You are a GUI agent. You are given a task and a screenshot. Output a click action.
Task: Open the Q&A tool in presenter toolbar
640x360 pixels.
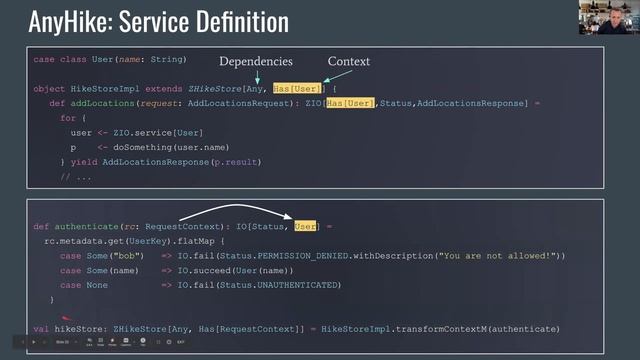pyautogui.click(x=89, y=342)
